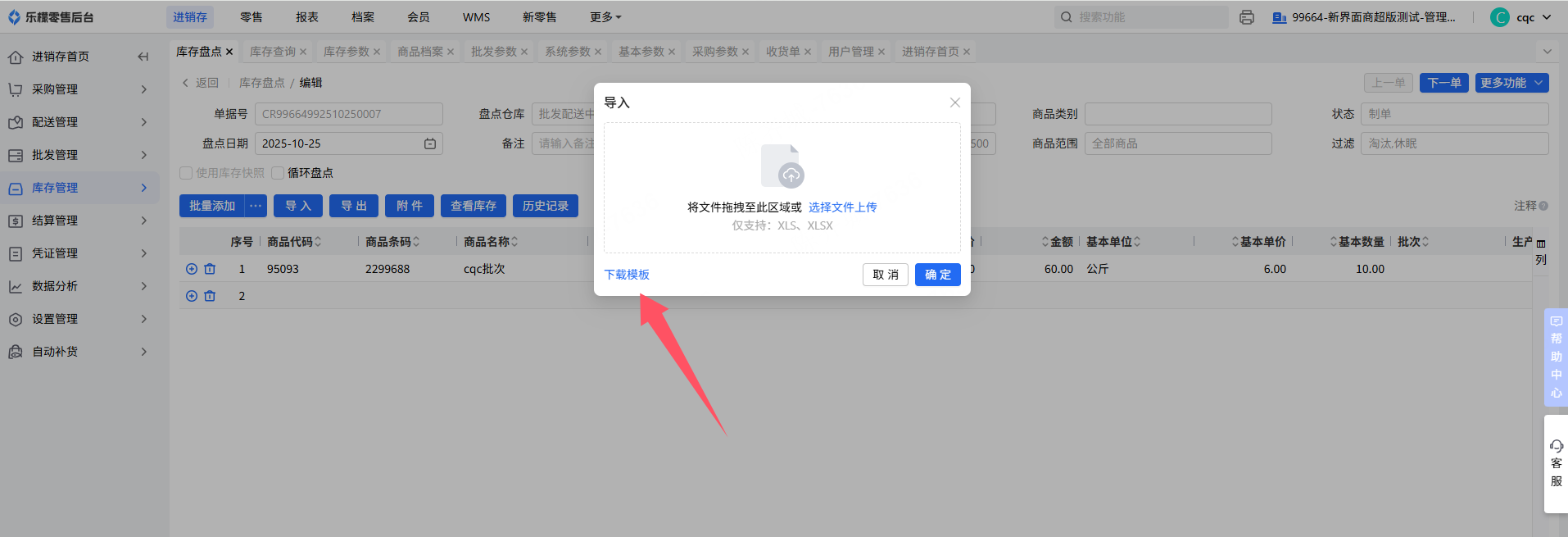Screen dimensions: 1568x537
Task: Expand 库存管理 in sidebar
Action: click(144, 188)
